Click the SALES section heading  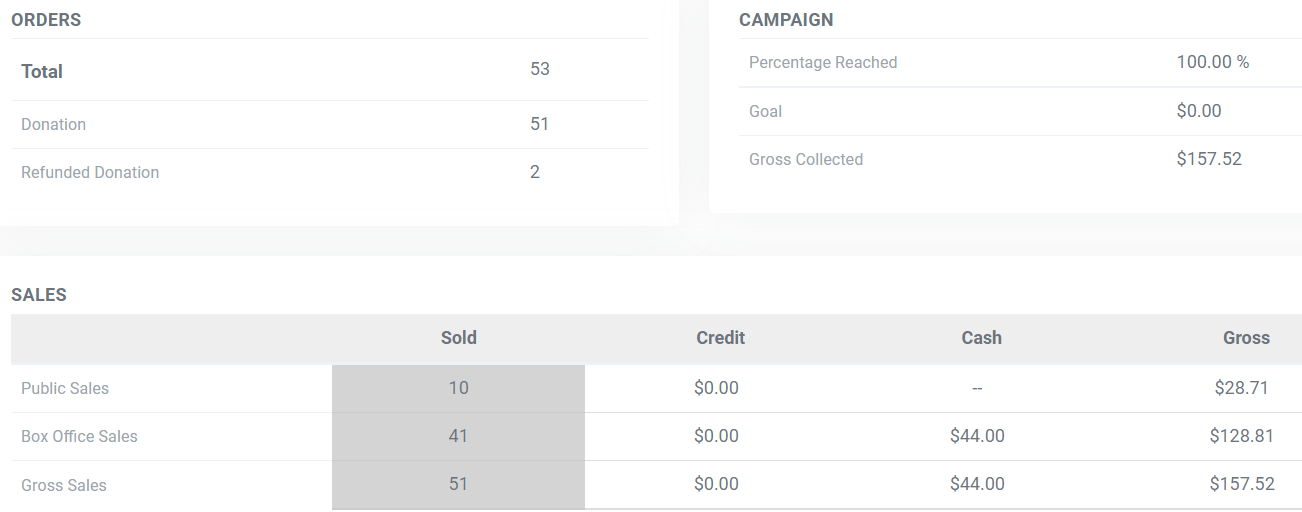[x=39, y=295]
